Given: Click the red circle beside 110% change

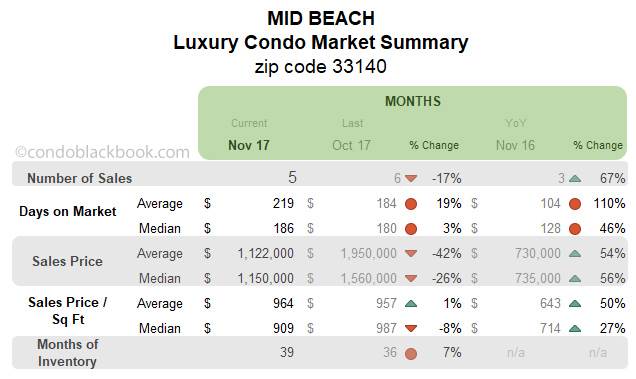Looking at the screenshot, I should 575,204.
